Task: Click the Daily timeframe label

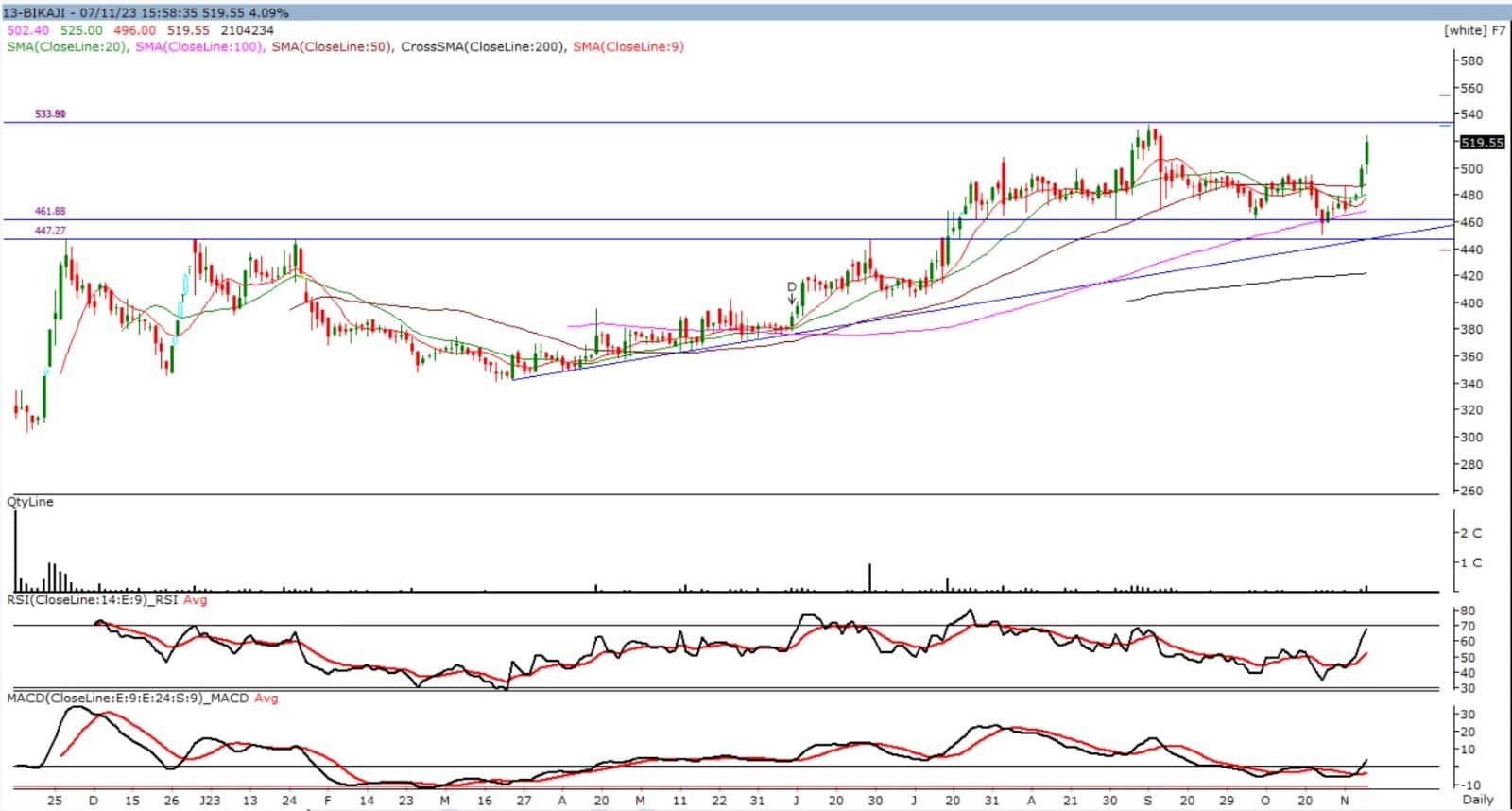Action: coord(1478,800)
